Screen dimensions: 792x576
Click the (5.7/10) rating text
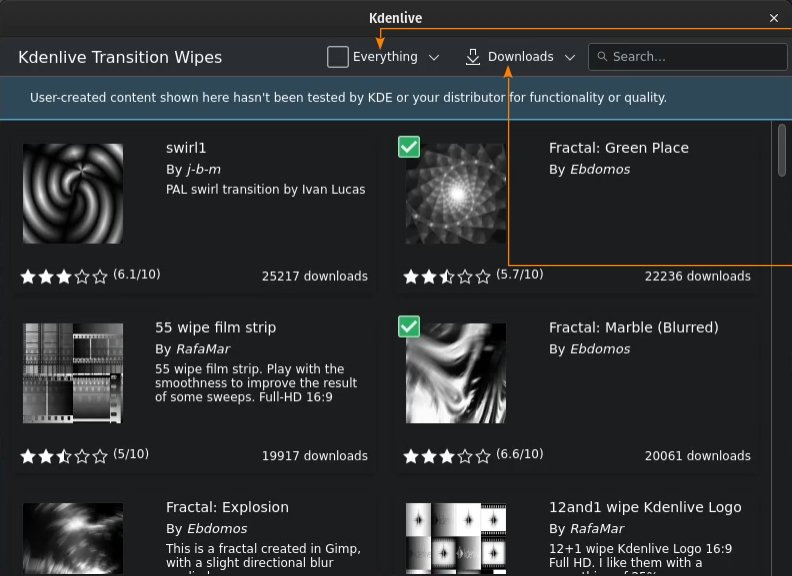[x=520, y=274]
